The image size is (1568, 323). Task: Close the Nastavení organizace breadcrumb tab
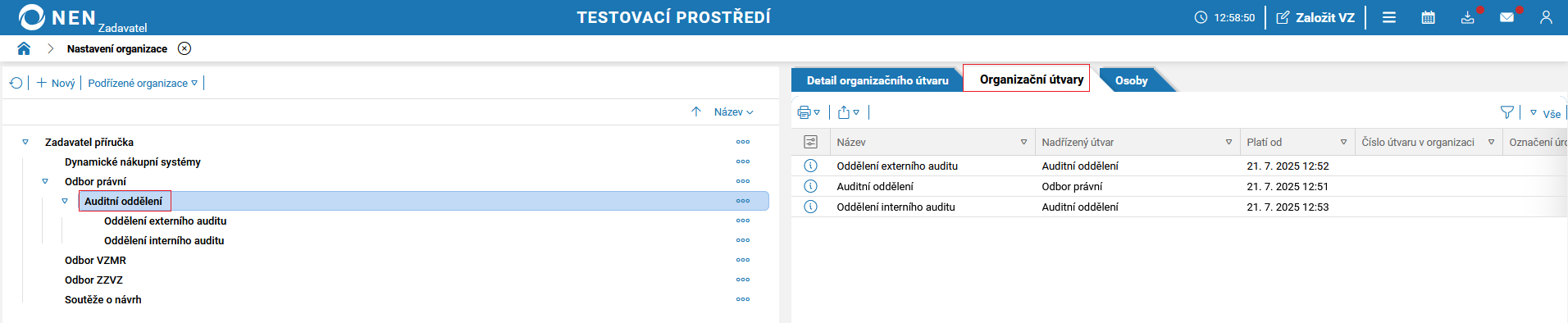[x=185, y=48]
